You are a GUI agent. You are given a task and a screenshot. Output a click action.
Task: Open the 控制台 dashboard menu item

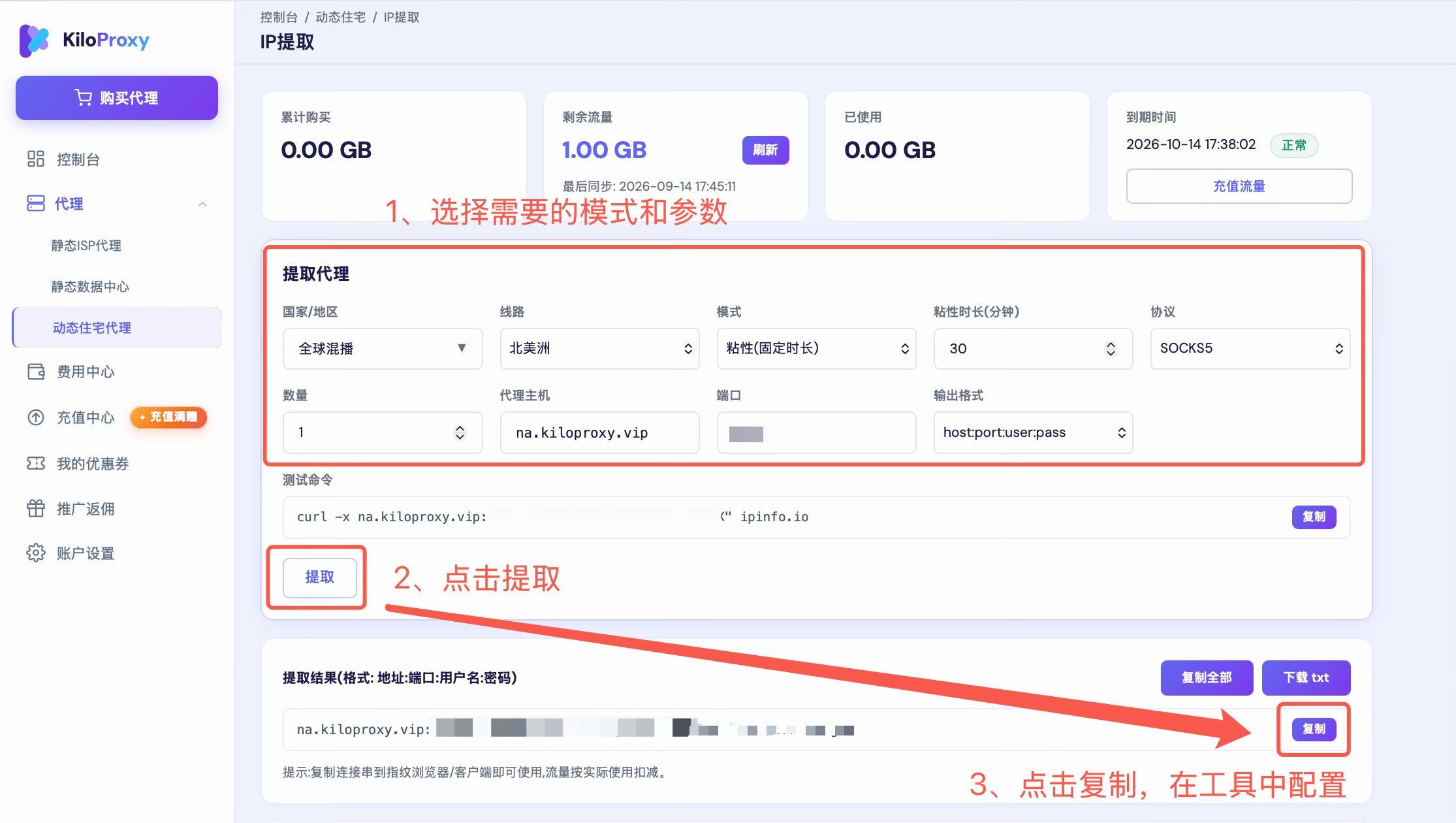click(x=78, y=159)
